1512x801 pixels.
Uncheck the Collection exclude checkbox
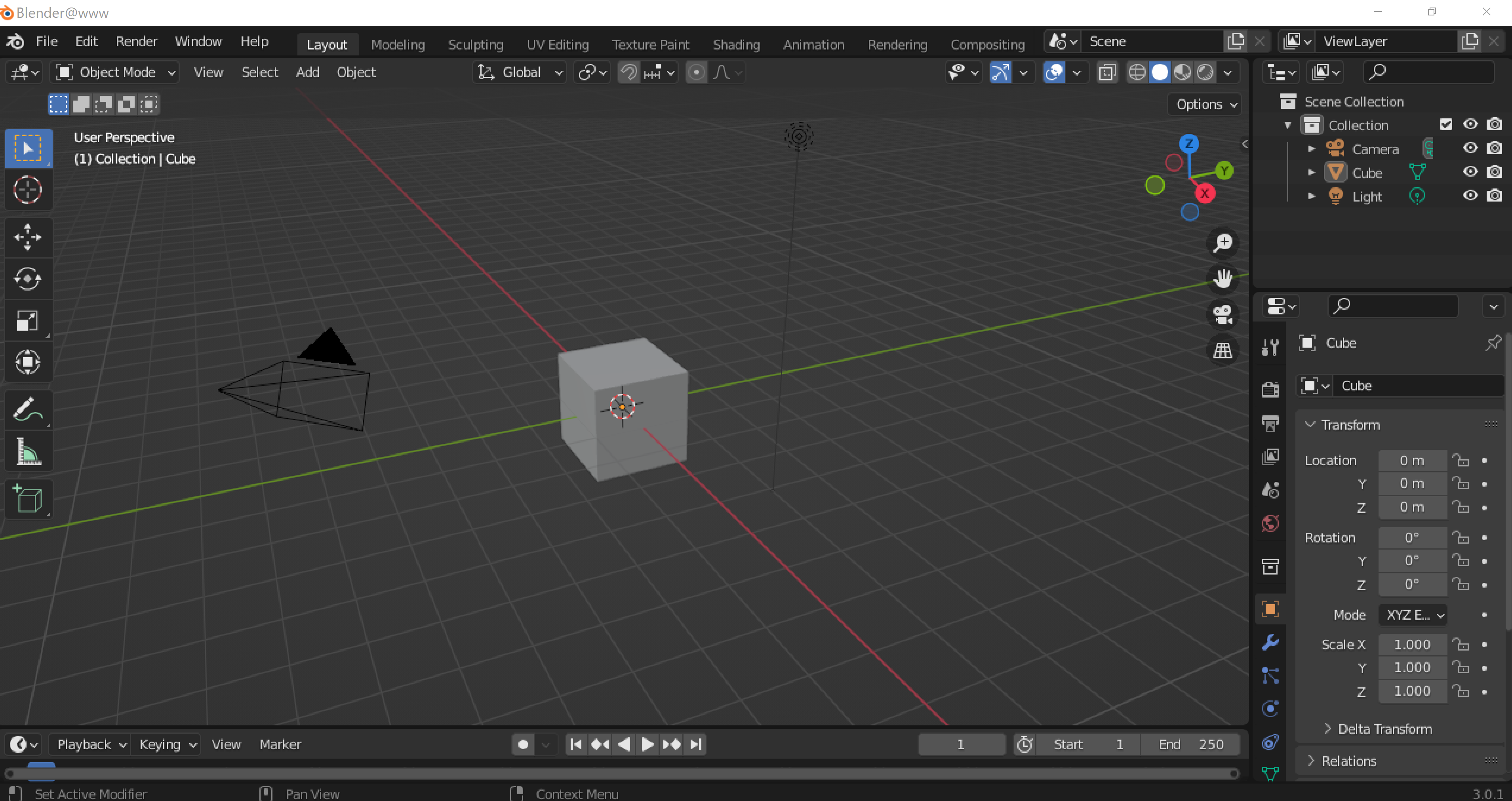tap(1446, 124)
